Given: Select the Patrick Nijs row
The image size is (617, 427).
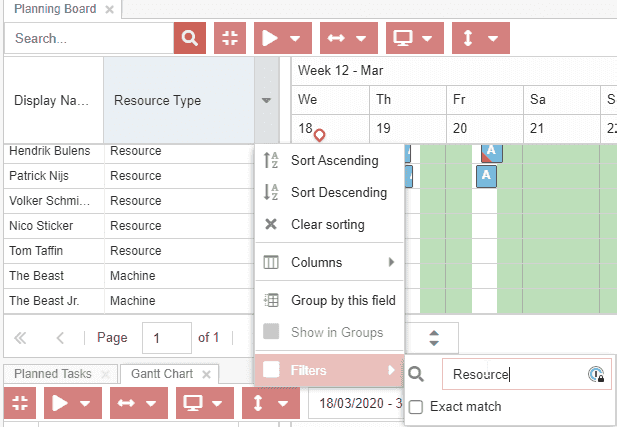Looking at the screenshot, I should click(x=129, y=176).
